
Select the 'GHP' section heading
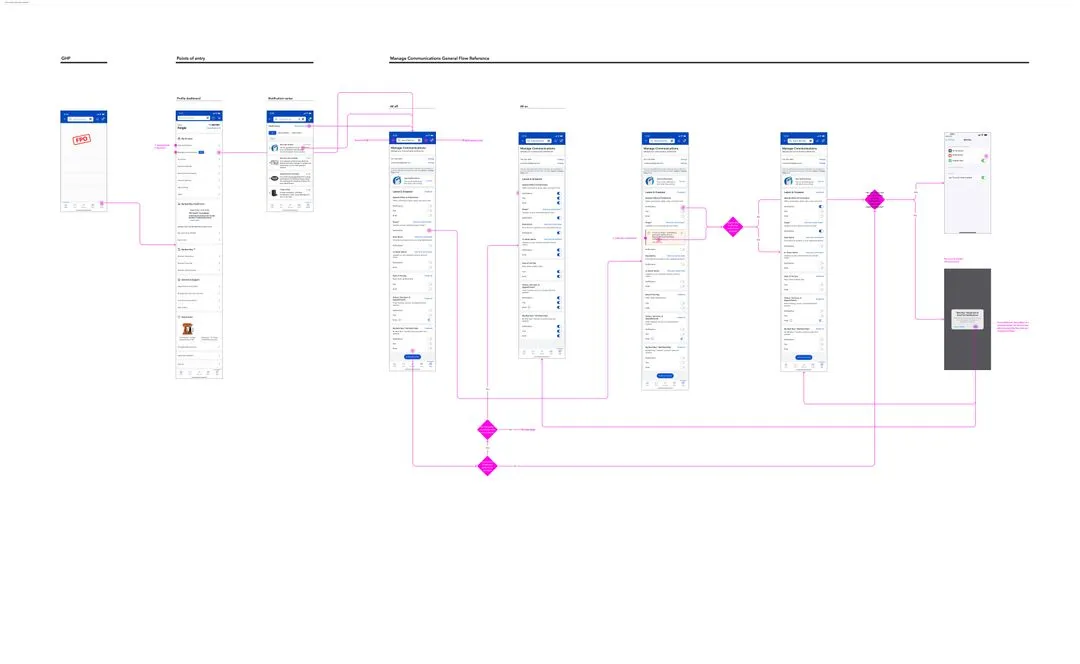pyautogui.click(x=65, y=59)
